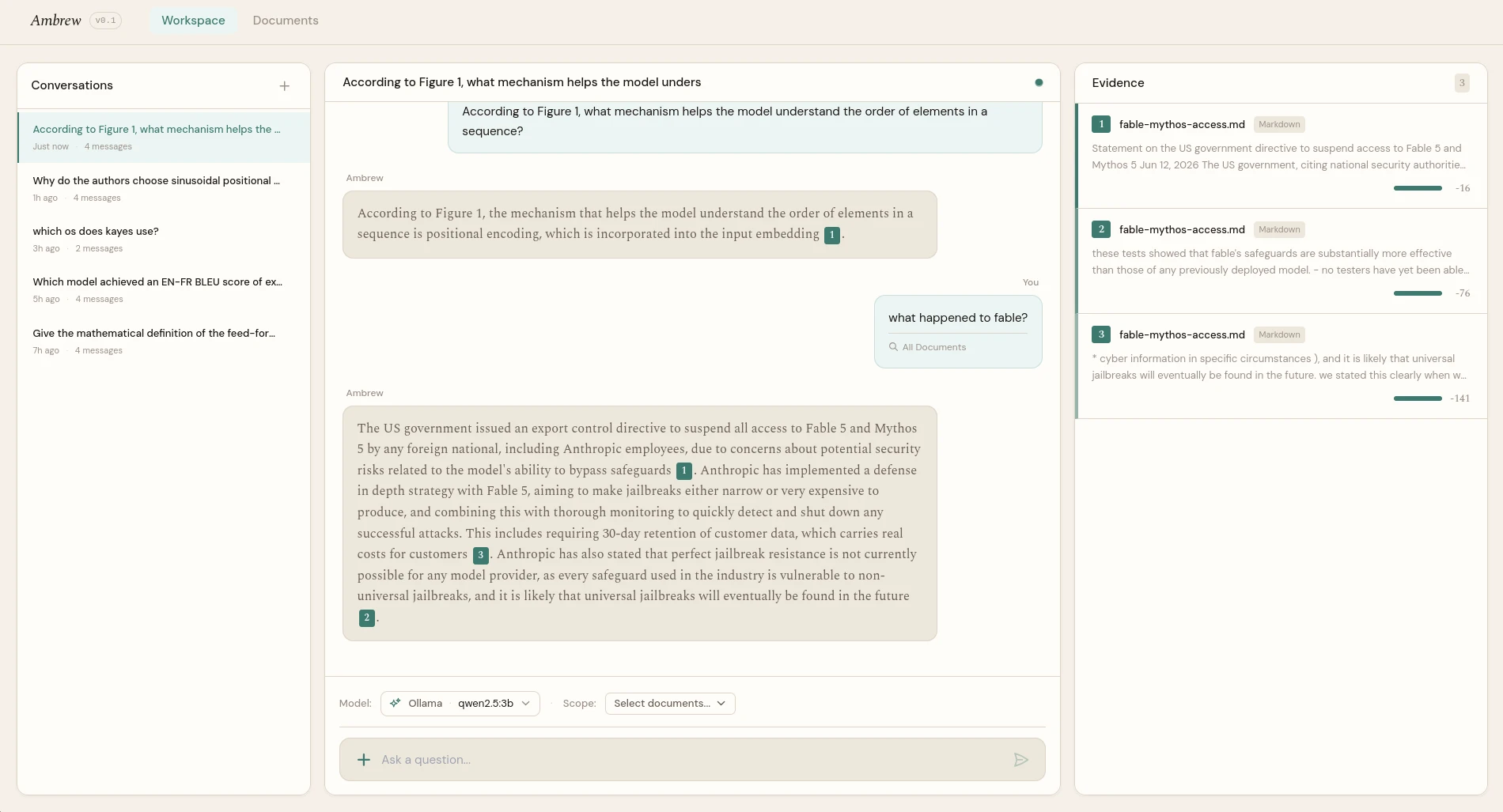Open conversation 'which os does kayes use?'
This screenshot has height=812, width=1503.
tap(164, 240)
